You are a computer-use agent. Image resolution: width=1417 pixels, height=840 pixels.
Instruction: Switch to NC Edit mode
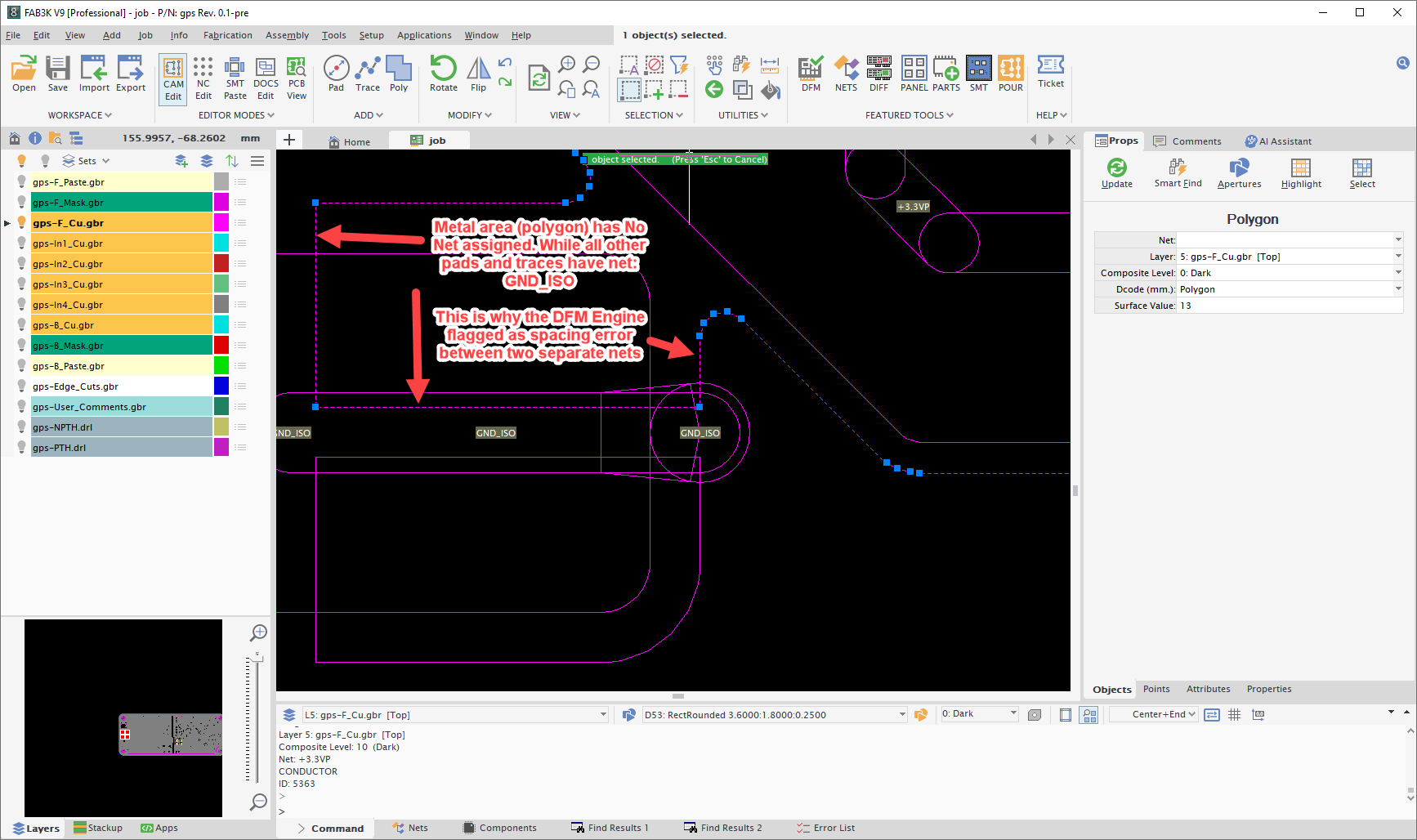[203, 78]
